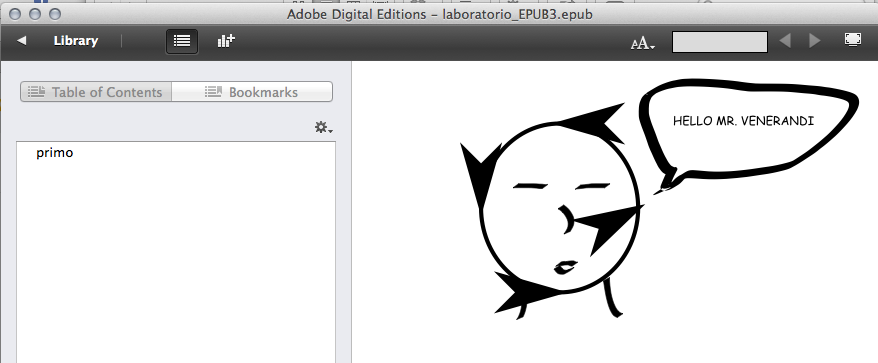
Task: Click the Table of Contents list icon
Action: click(36, 92)
